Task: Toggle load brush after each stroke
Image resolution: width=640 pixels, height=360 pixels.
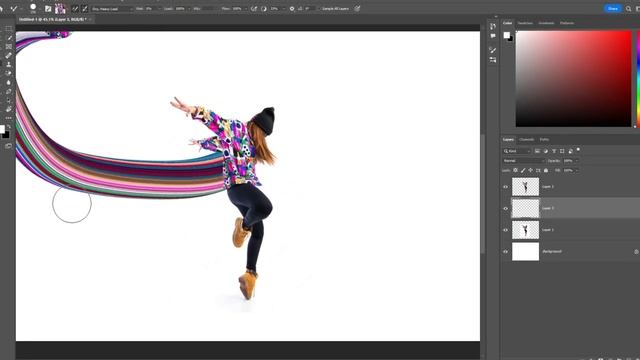Action: pos(75,9)
